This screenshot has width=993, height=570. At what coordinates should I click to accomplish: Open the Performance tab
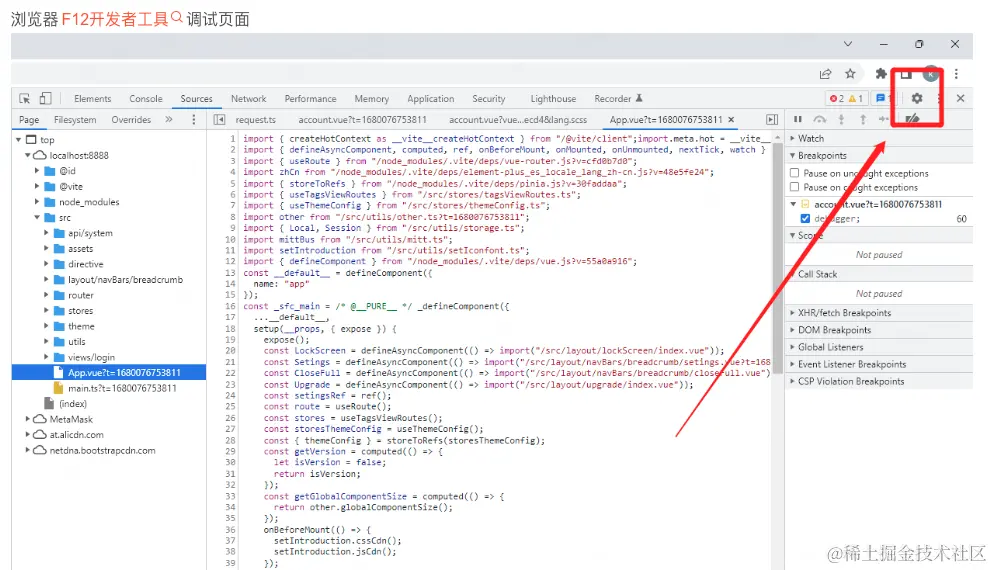(x=310, y=99)
